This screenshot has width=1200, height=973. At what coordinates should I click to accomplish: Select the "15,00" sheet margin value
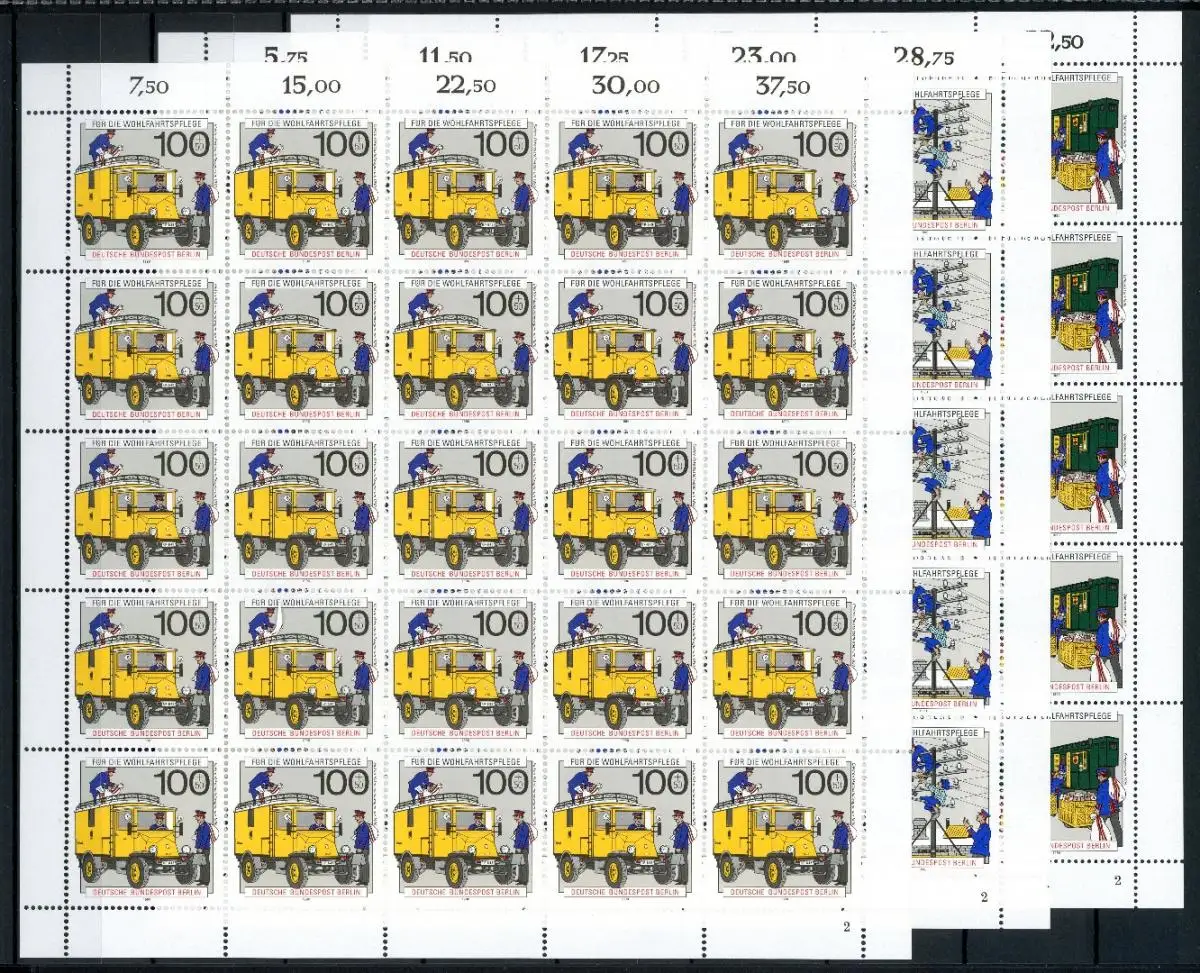tap(310, 86)
